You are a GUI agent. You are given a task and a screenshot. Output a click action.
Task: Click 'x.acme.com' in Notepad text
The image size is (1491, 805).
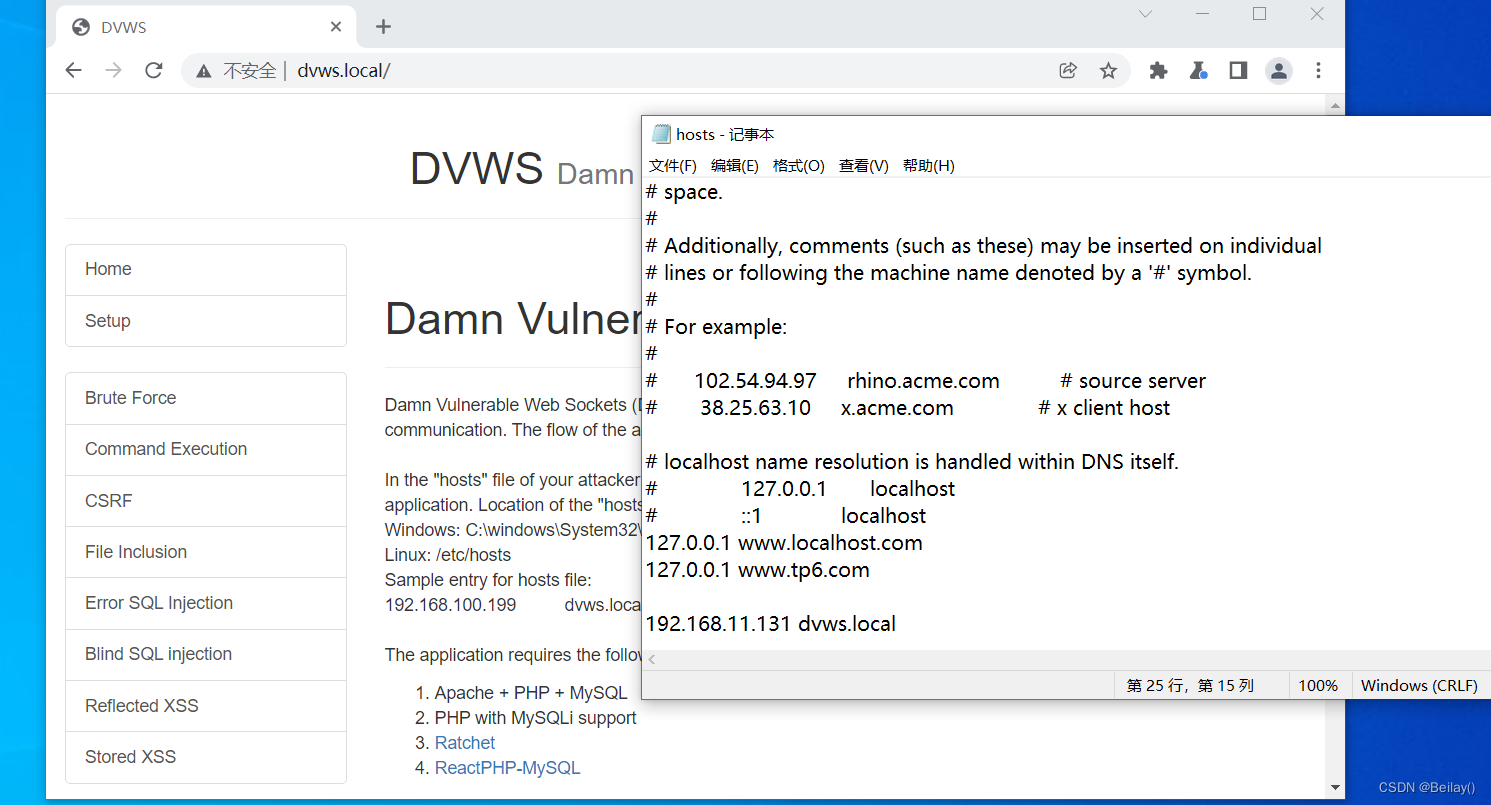click(897, 408)
